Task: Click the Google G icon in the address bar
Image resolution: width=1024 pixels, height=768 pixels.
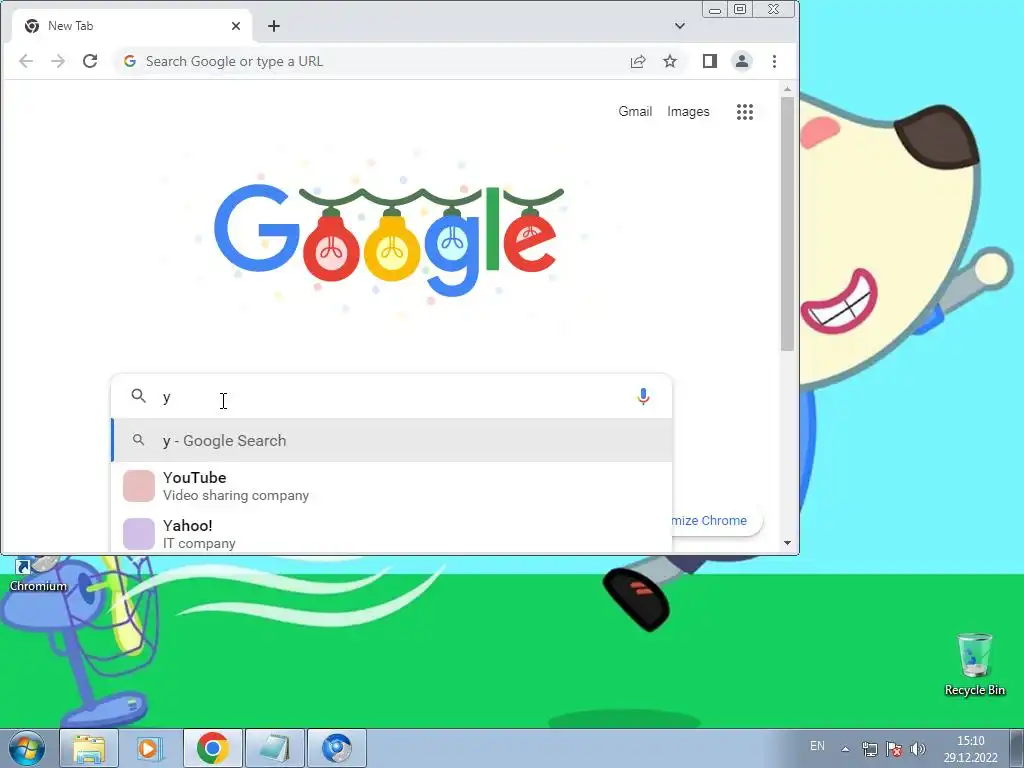Action: coord(130,61)
